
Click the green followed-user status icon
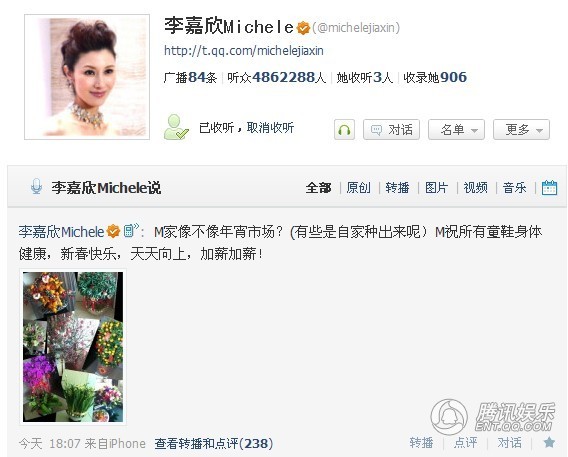pos(176,127)
